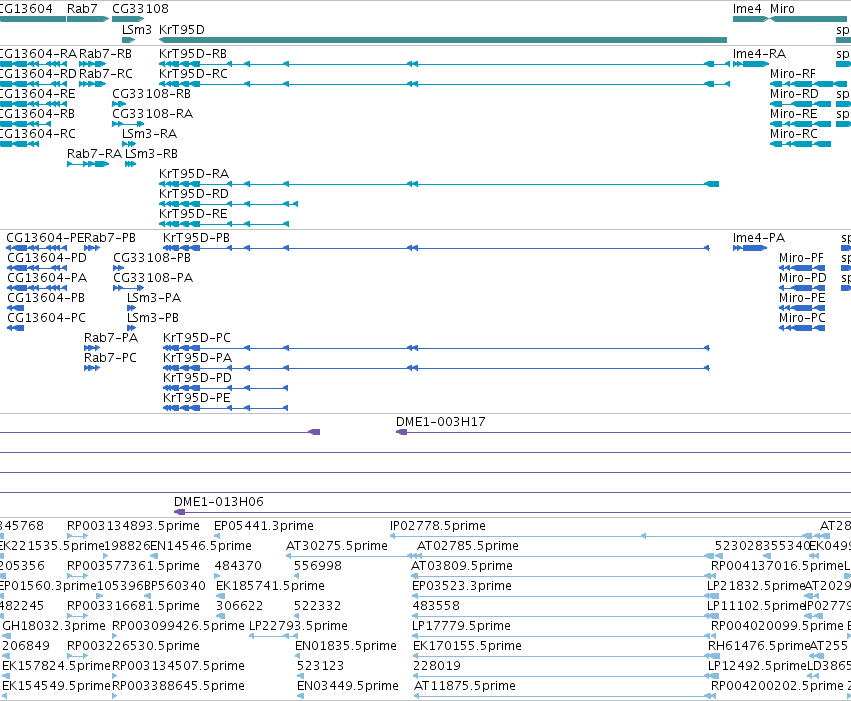The image size is (851, 701).
Task: Select EST GH18032.3prime label
Action: click(54, 627)
